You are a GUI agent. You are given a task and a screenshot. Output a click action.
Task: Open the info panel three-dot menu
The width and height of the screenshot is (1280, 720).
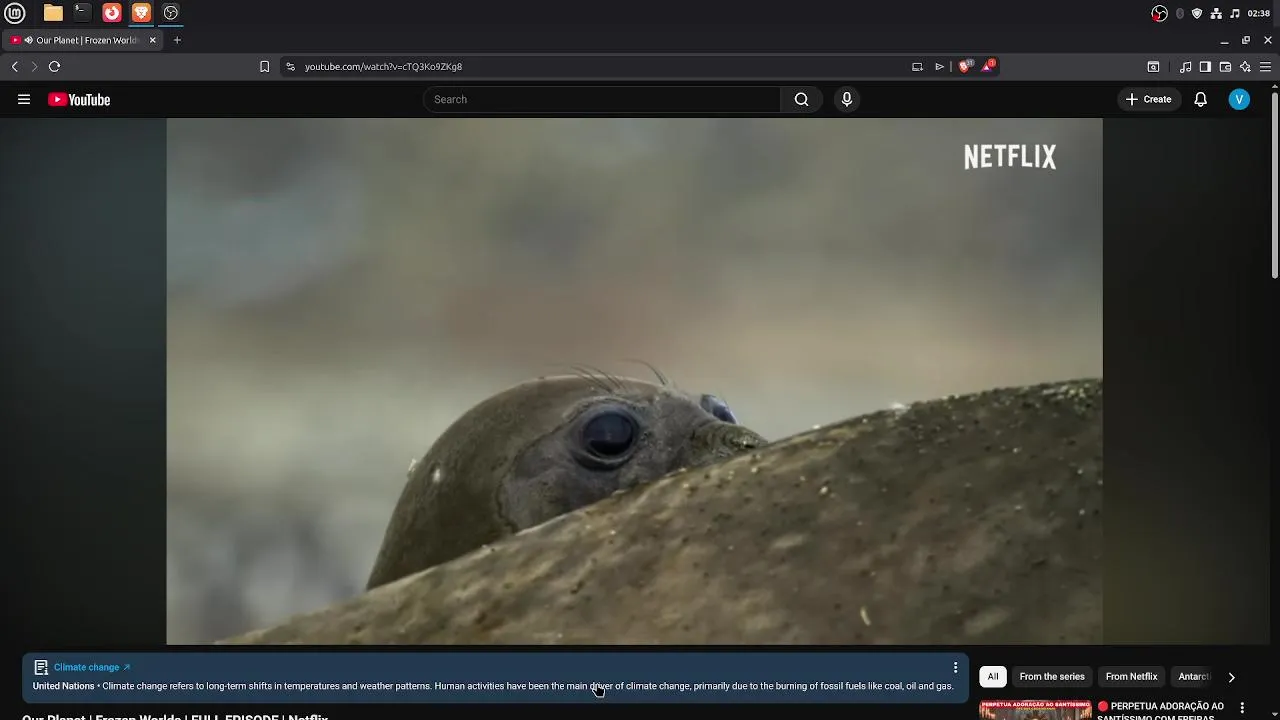955,667
